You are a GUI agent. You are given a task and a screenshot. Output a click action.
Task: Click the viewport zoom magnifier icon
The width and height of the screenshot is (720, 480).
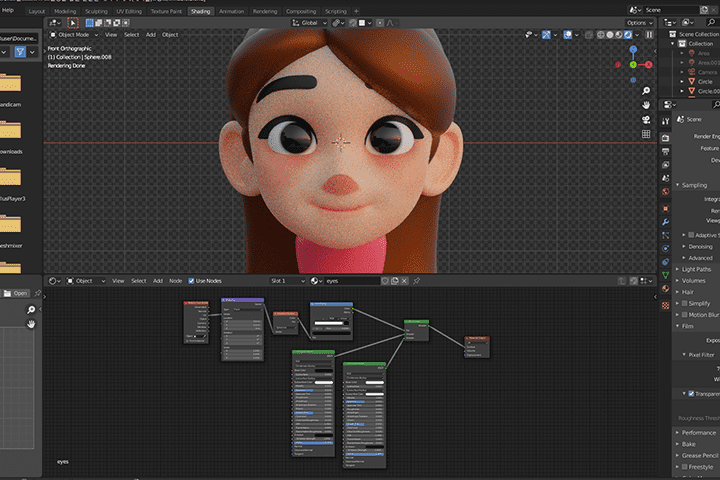click(646, 91)
